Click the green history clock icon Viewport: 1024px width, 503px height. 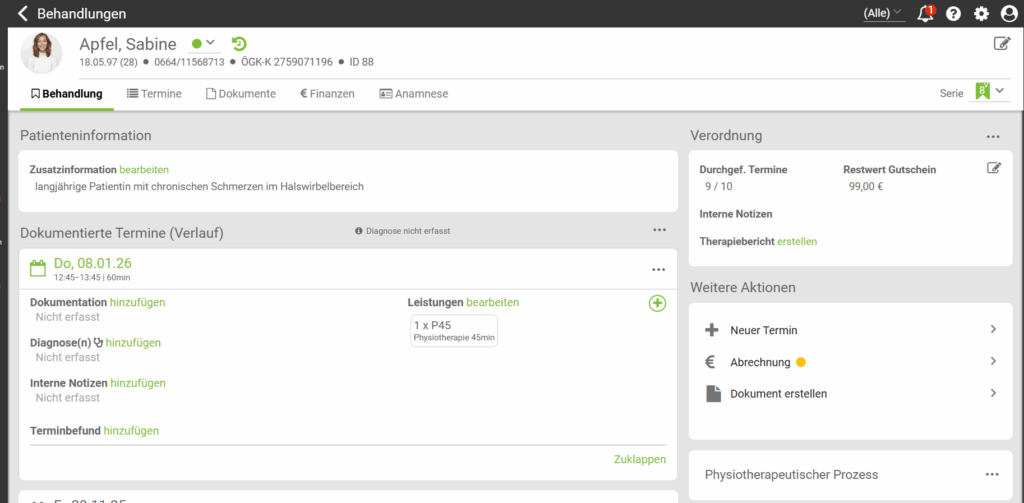click(239, 44)
